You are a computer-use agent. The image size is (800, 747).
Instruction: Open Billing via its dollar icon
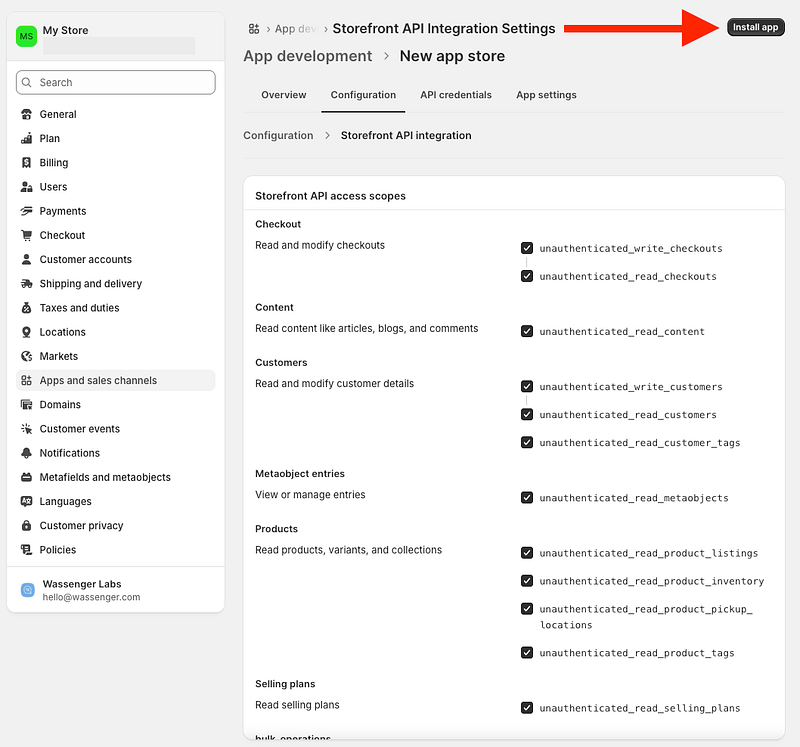point(27,163)
